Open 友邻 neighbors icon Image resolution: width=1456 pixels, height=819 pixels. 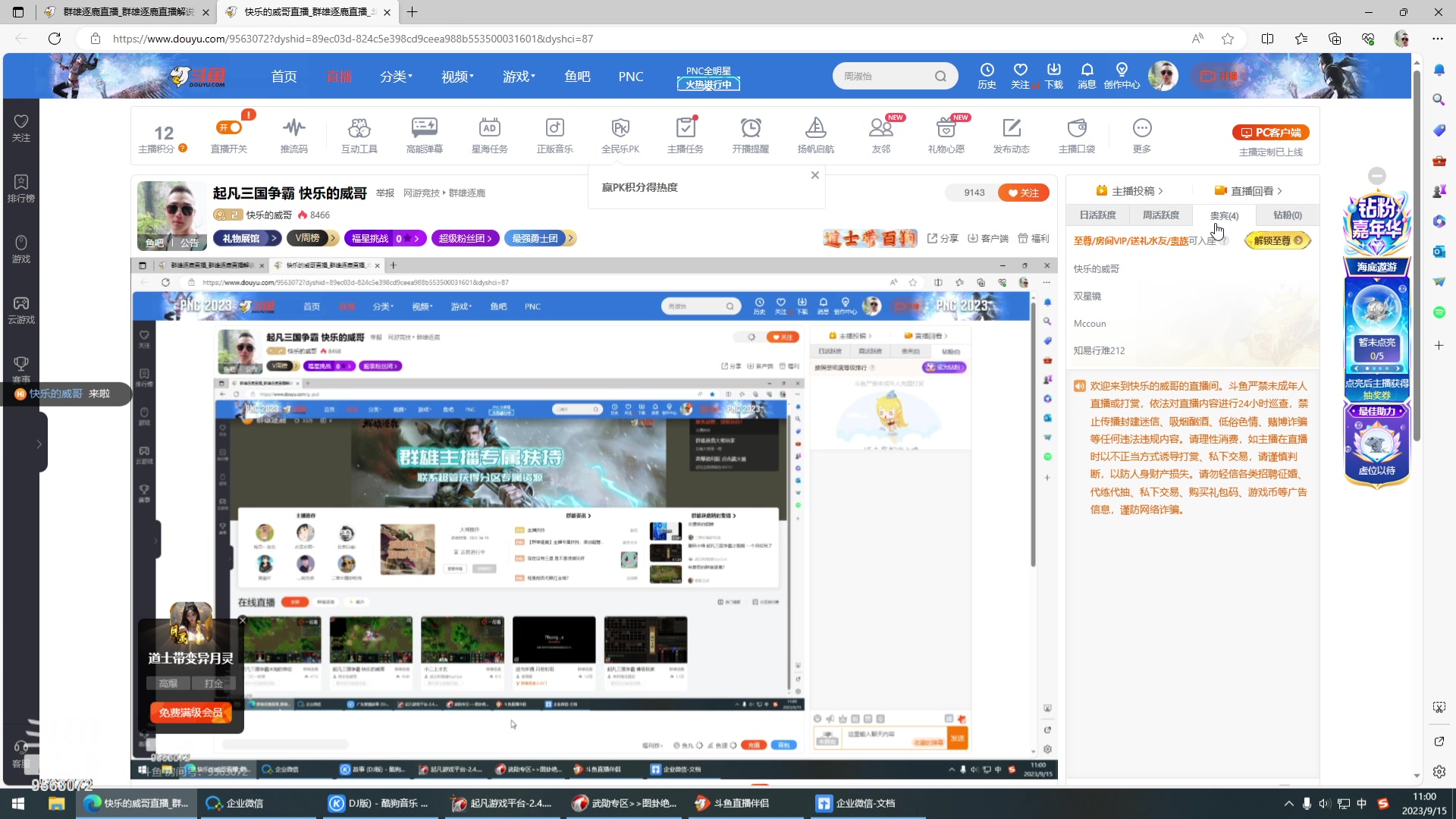click(x=881, y=135)
